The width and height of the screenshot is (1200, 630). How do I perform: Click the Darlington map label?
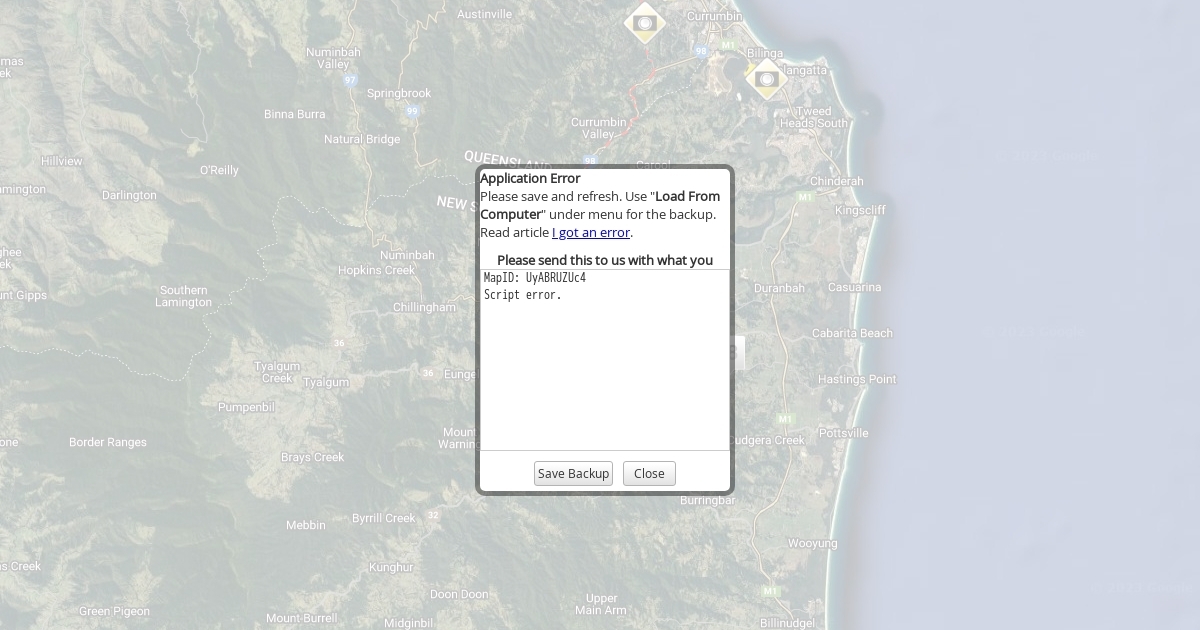tap(129, 195)
